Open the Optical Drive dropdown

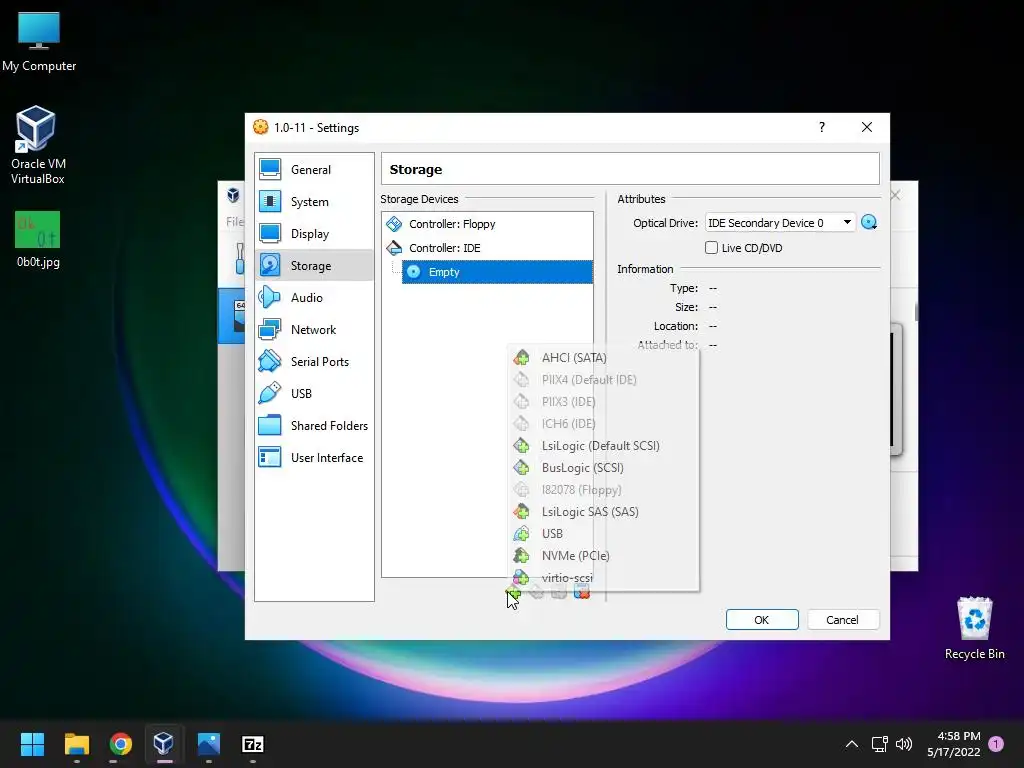(x=780, y=223)
